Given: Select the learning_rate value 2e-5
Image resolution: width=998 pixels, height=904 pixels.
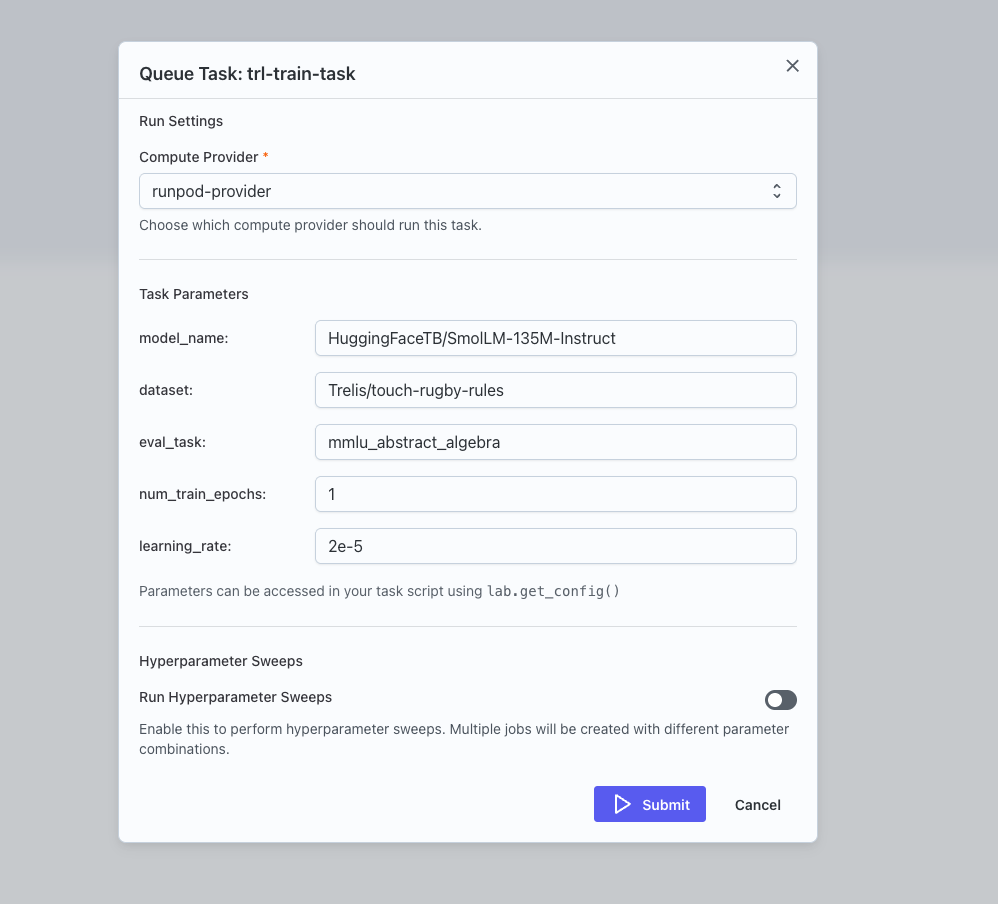Looking at the screenshot, I should (x=555, y=546).
